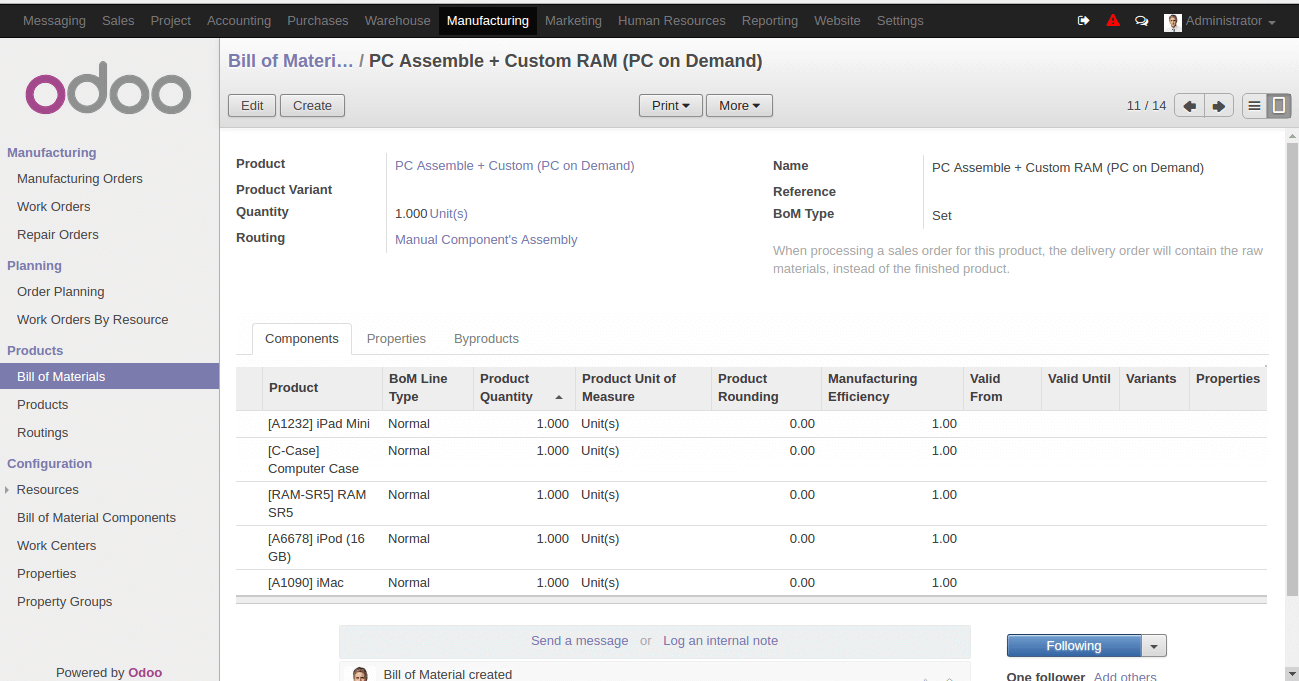Go to the next record with right arrow

tap(1218, 106)
